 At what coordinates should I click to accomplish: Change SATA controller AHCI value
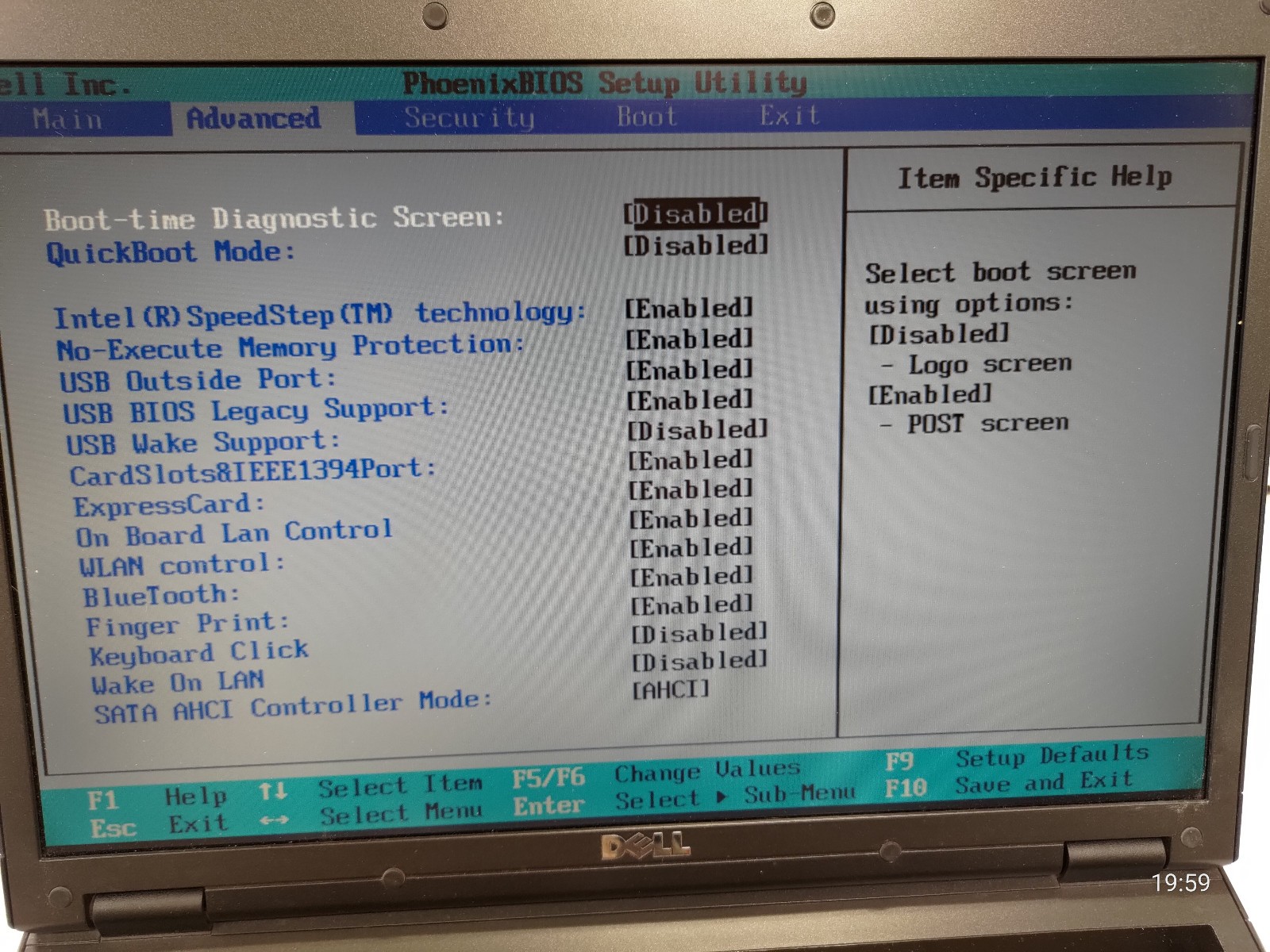671,689
